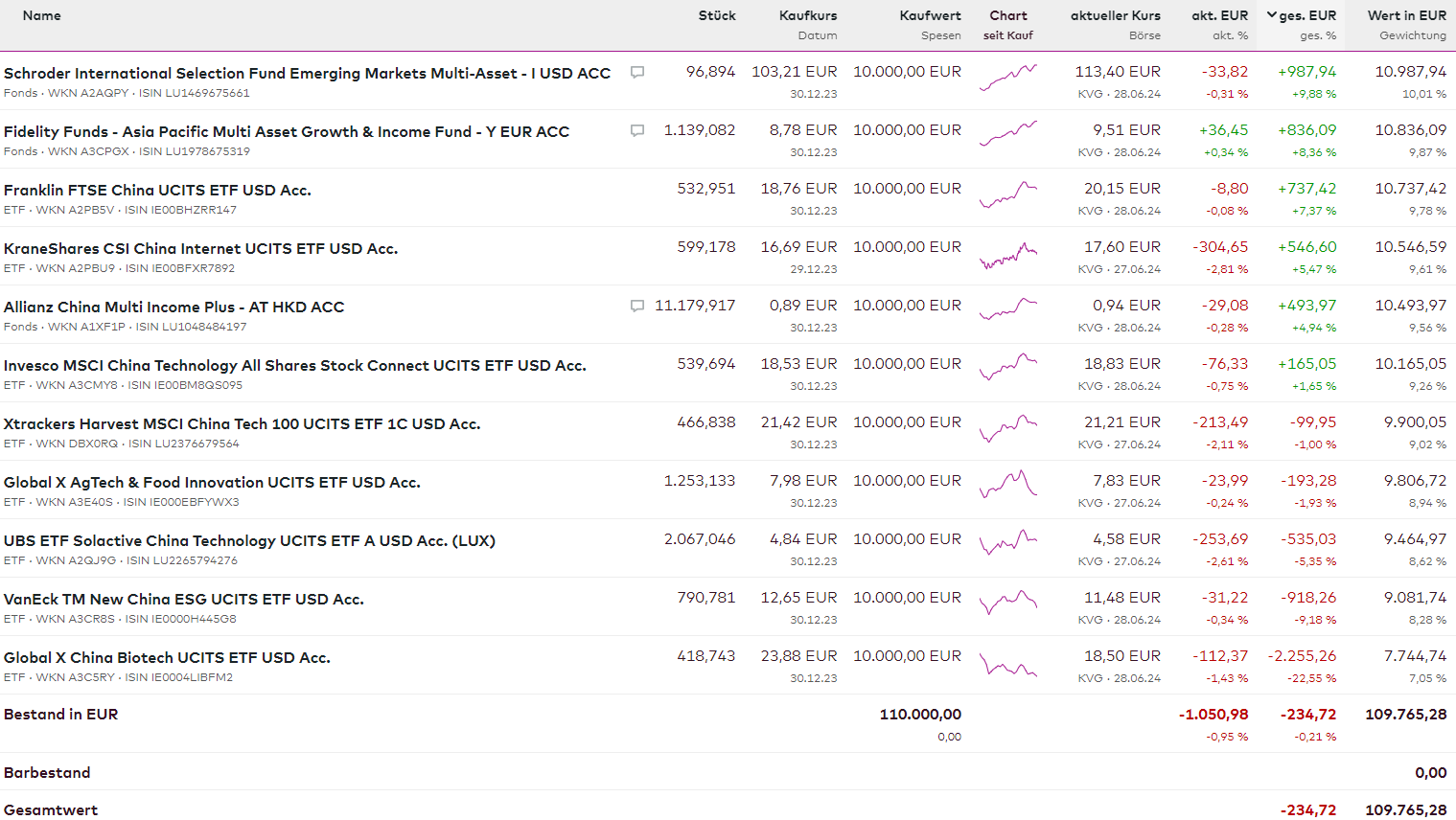Sort by the Kaufkurs column header

click(x=808, y=15)
